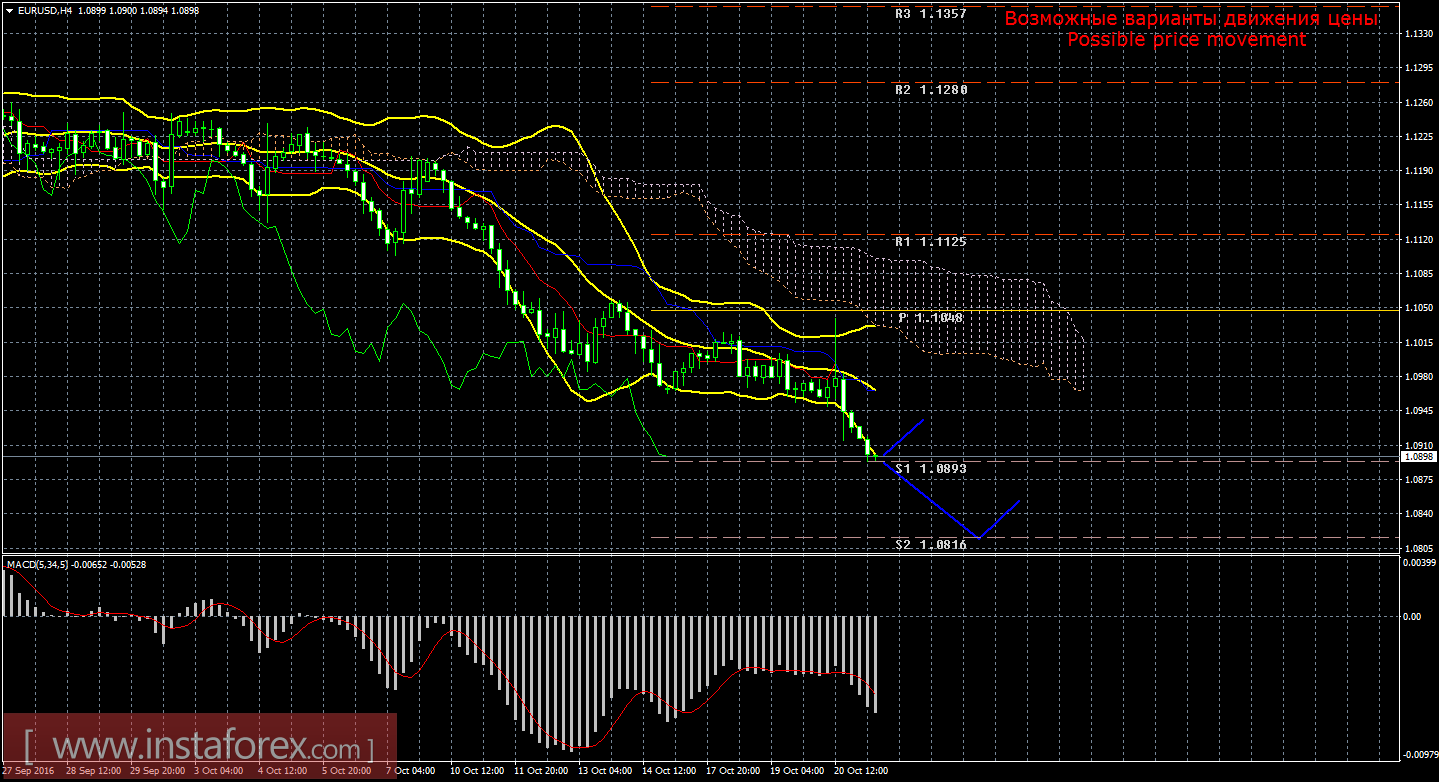Click the R1 1.1125 resistance level label

(x=930, y=242)
